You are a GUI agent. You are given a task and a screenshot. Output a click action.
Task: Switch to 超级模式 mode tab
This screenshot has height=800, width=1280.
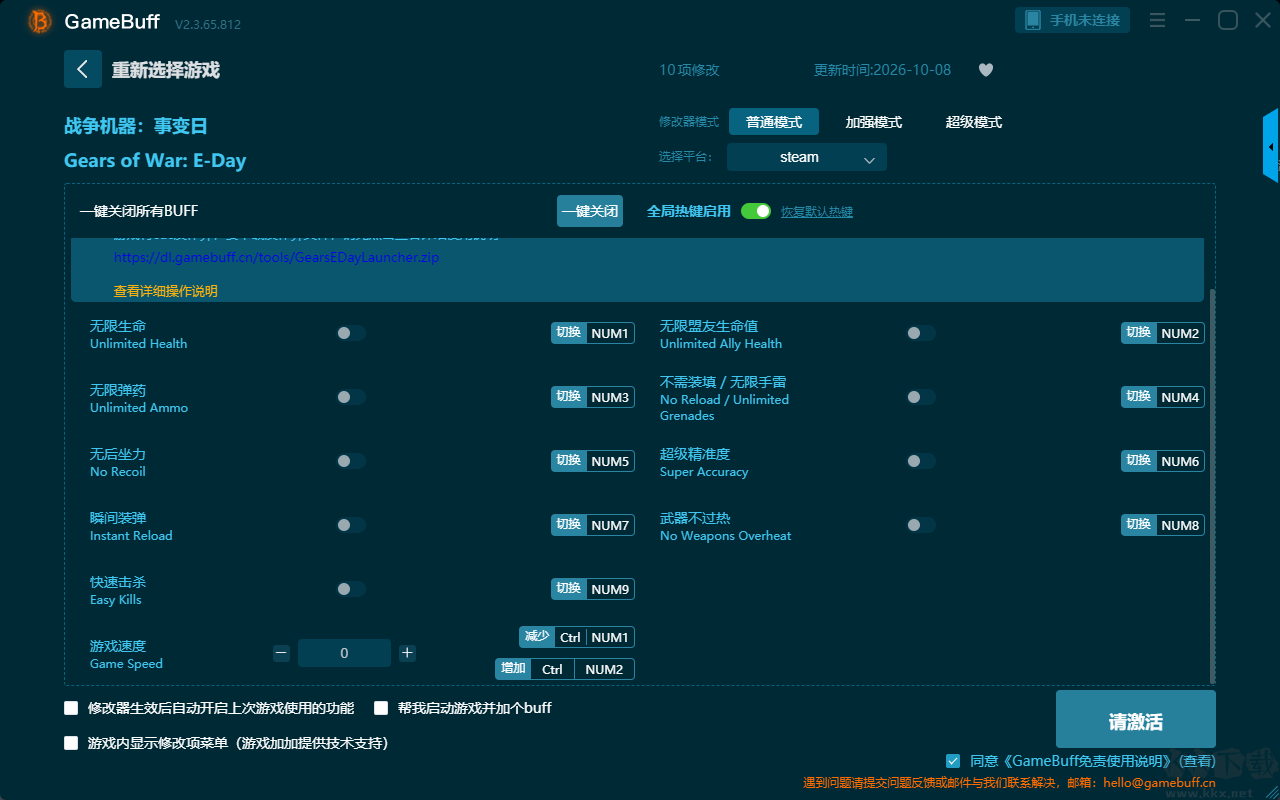pyautogui.click(x=974, y=122)
